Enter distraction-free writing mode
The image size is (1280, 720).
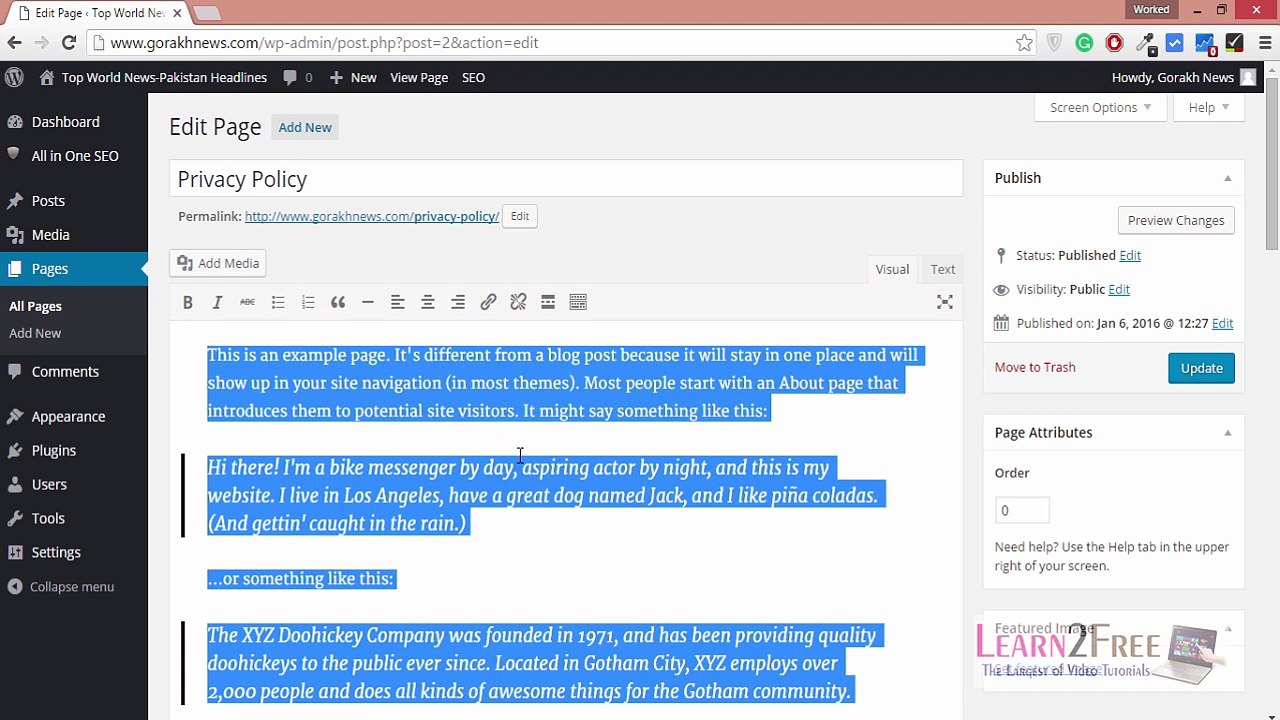click(945, 302)
